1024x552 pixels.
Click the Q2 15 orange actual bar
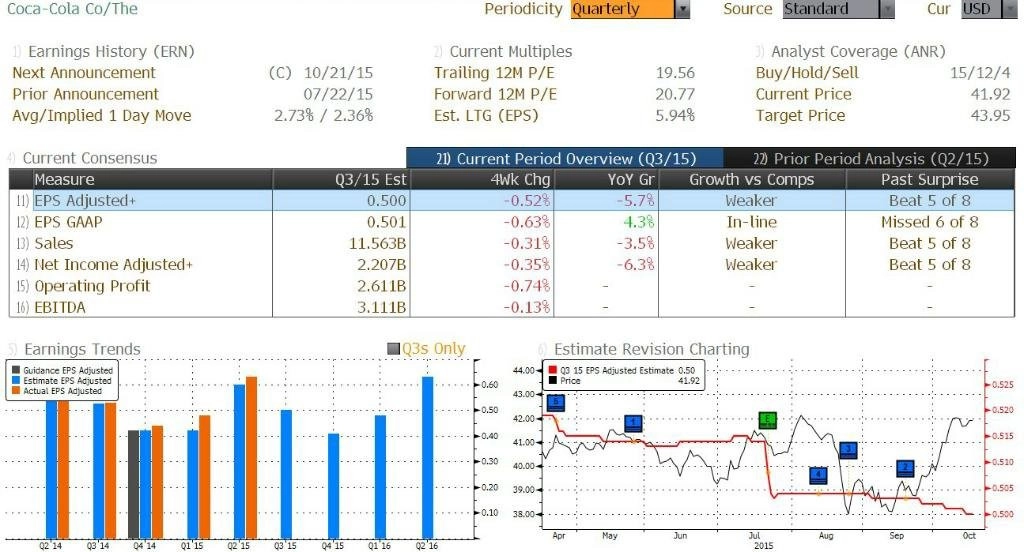(x=251, y=457)
